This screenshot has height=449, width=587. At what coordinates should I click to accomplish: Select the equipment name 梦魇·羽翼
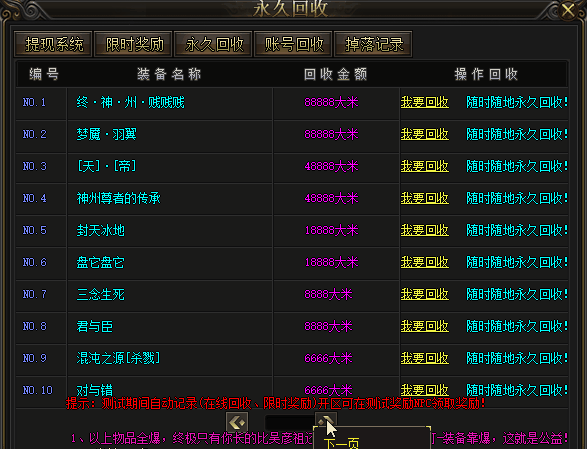coord(107,134)
